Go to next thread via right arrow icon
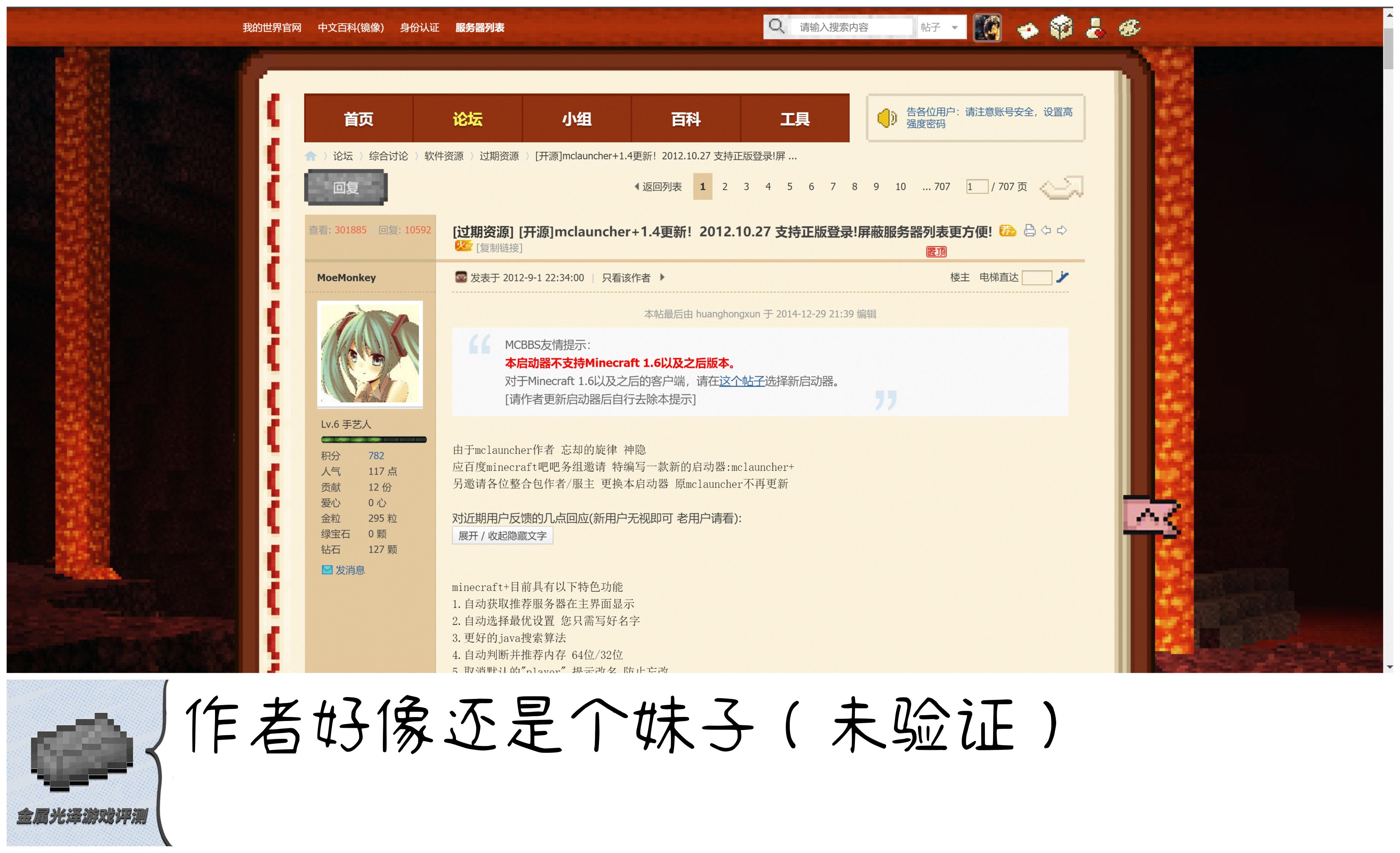 click(1063, 230)
